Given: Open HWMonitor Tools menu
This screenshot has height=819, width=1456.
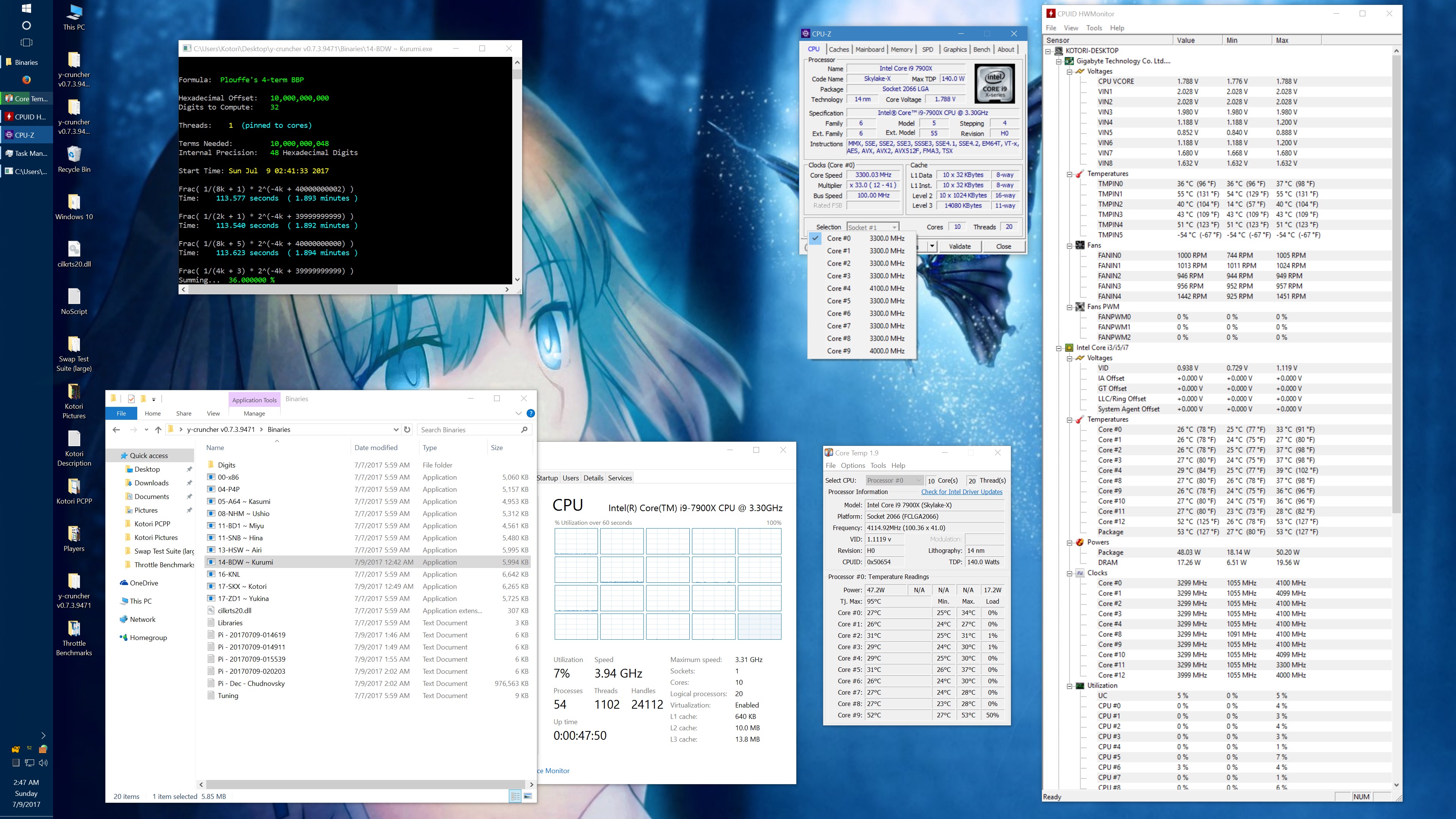Looking at the screenshot, I should click(1094, 28).
